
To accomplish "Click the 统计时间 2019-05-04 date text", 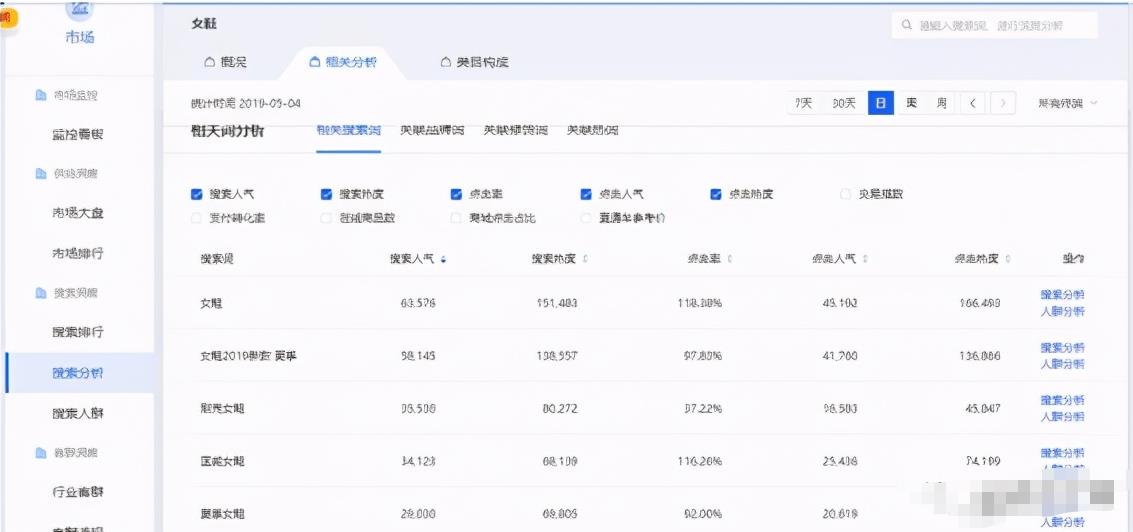I will 246,103.
